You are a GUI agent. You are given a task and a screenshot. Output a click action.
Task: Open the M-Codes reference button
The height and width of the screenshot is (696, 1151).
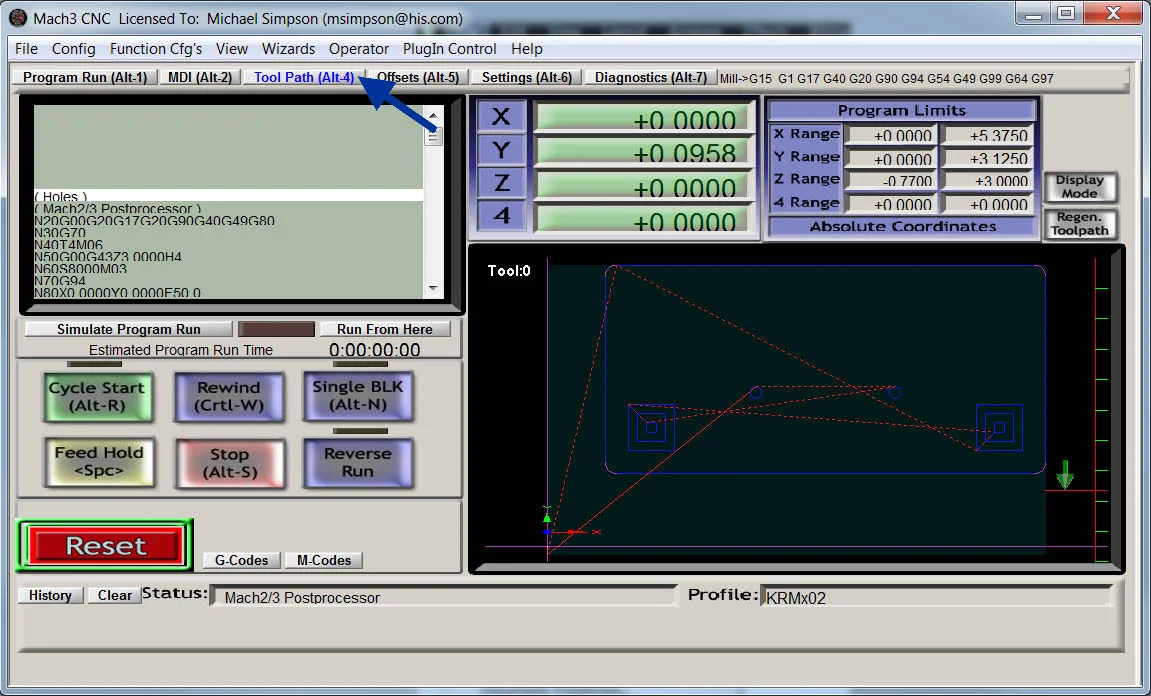pos(324,560)
